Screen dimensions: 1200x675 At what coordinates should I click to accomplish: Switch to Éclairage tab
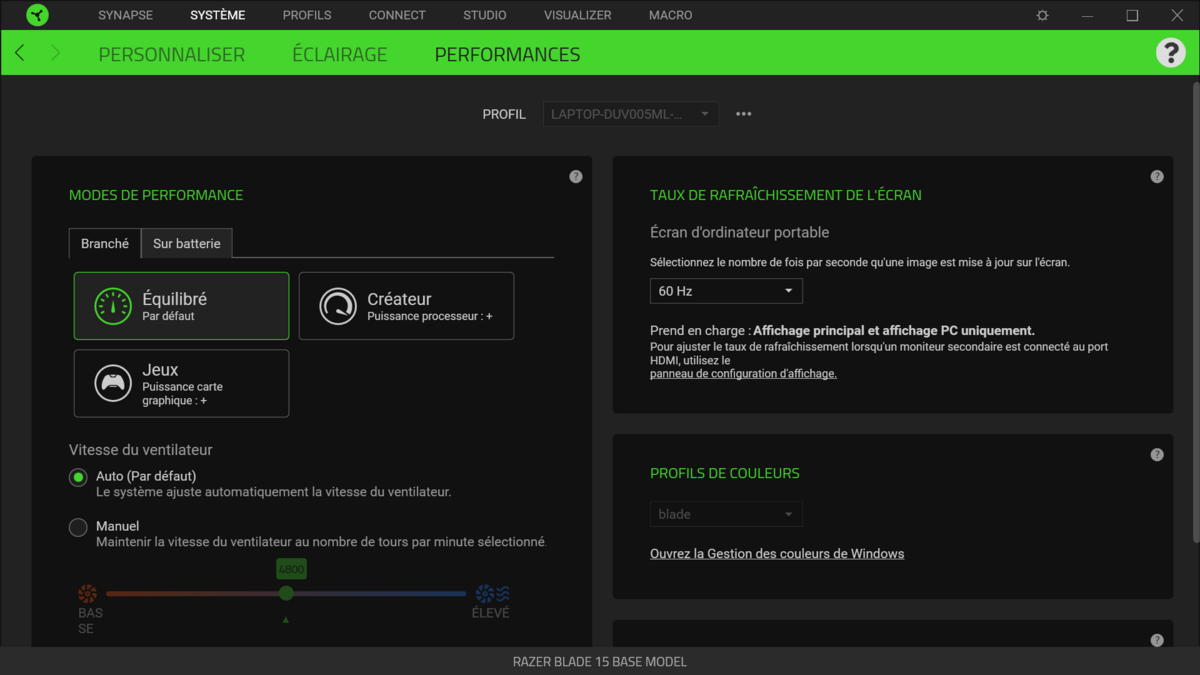(x=340, y=54)
